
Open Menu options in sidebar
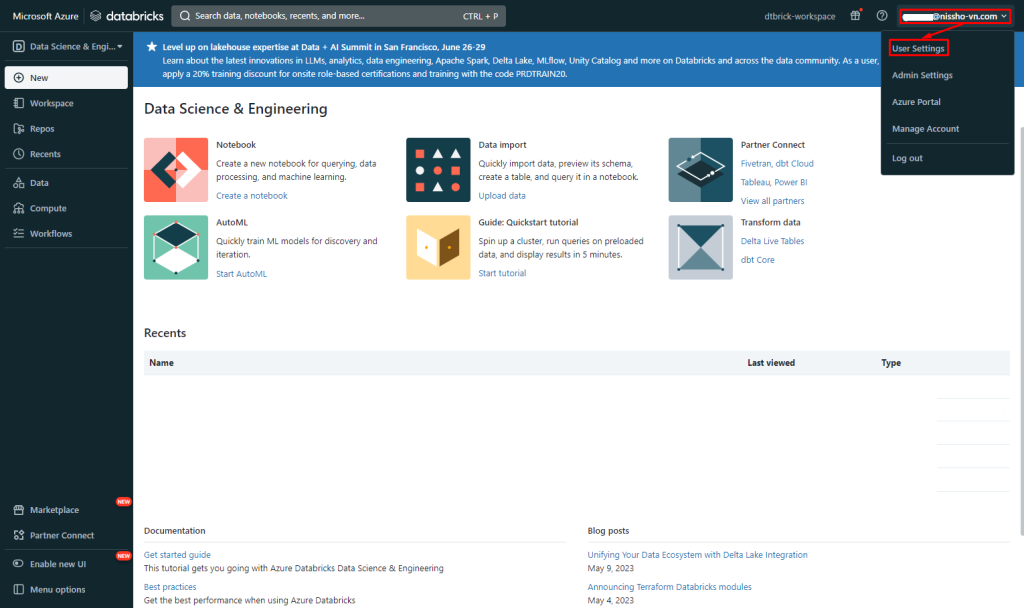tap(57, 590)
